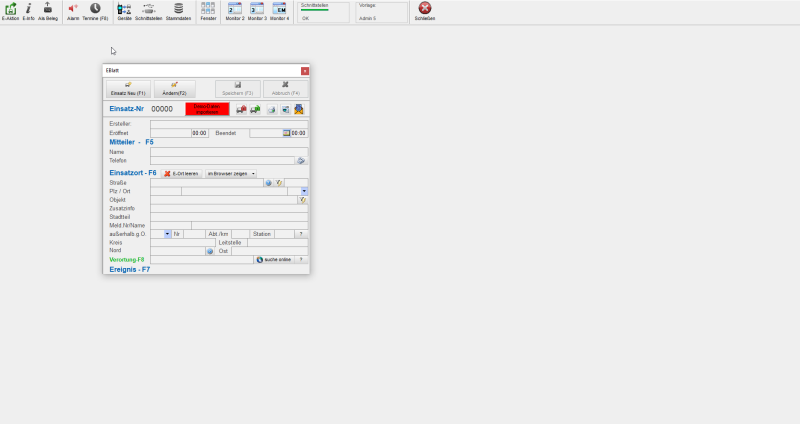Click the Fenster windows icon
The image size is (800, 424).
tap(208, 8)
